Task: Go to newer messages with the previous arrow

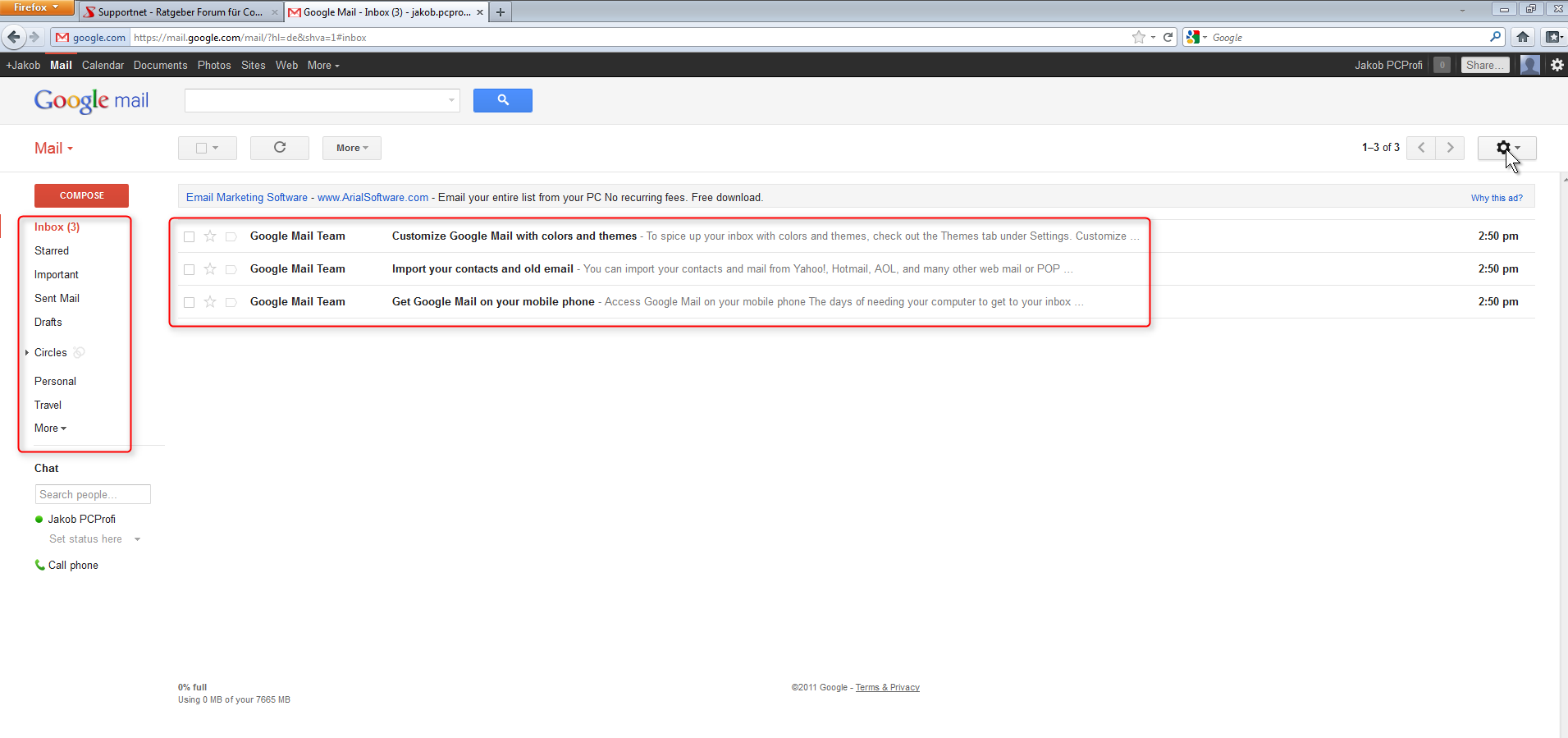Action: tap(1421, 148)
